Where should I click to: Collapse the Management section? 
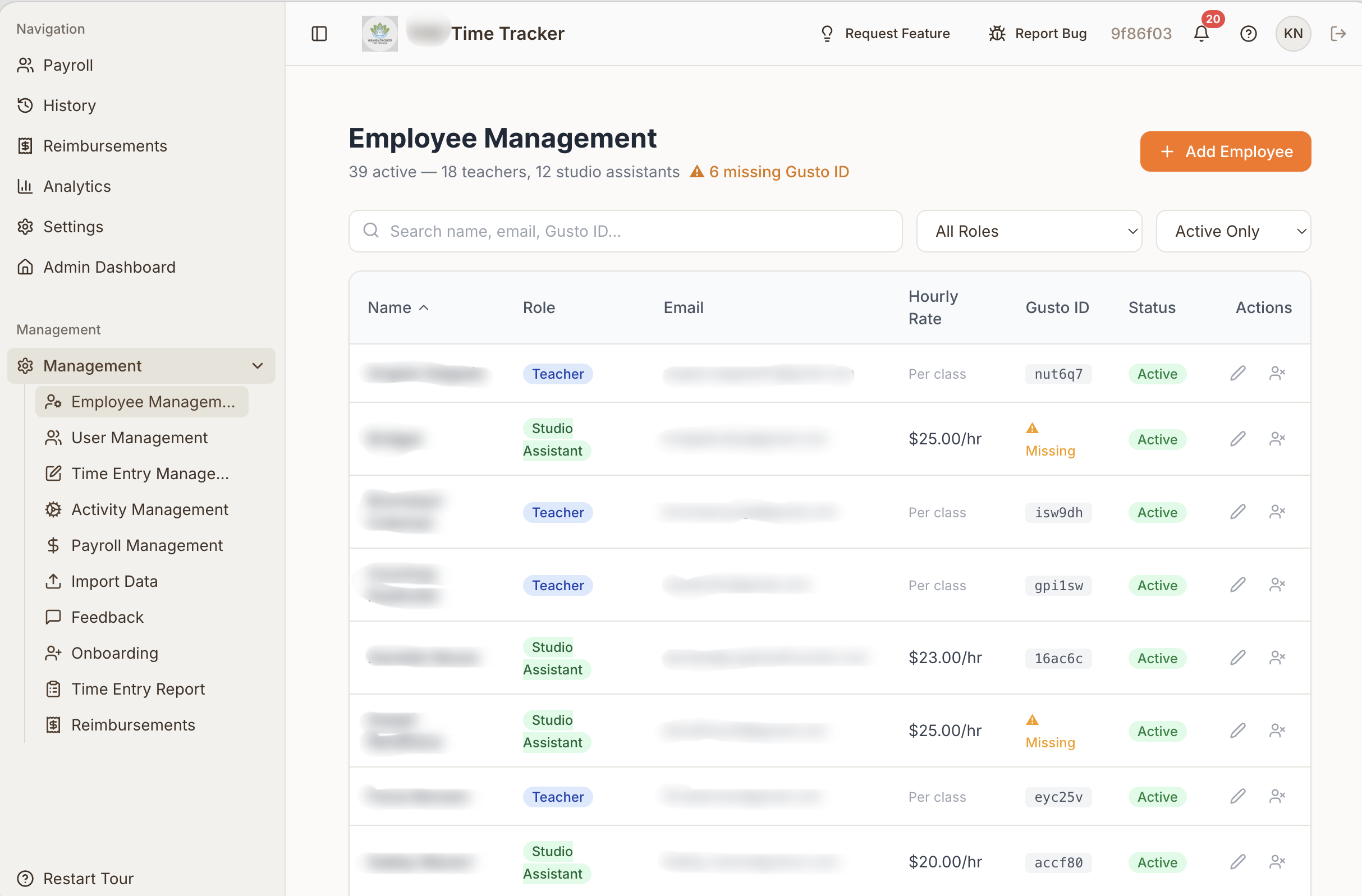pyautogui.click(x=141, y=366)
